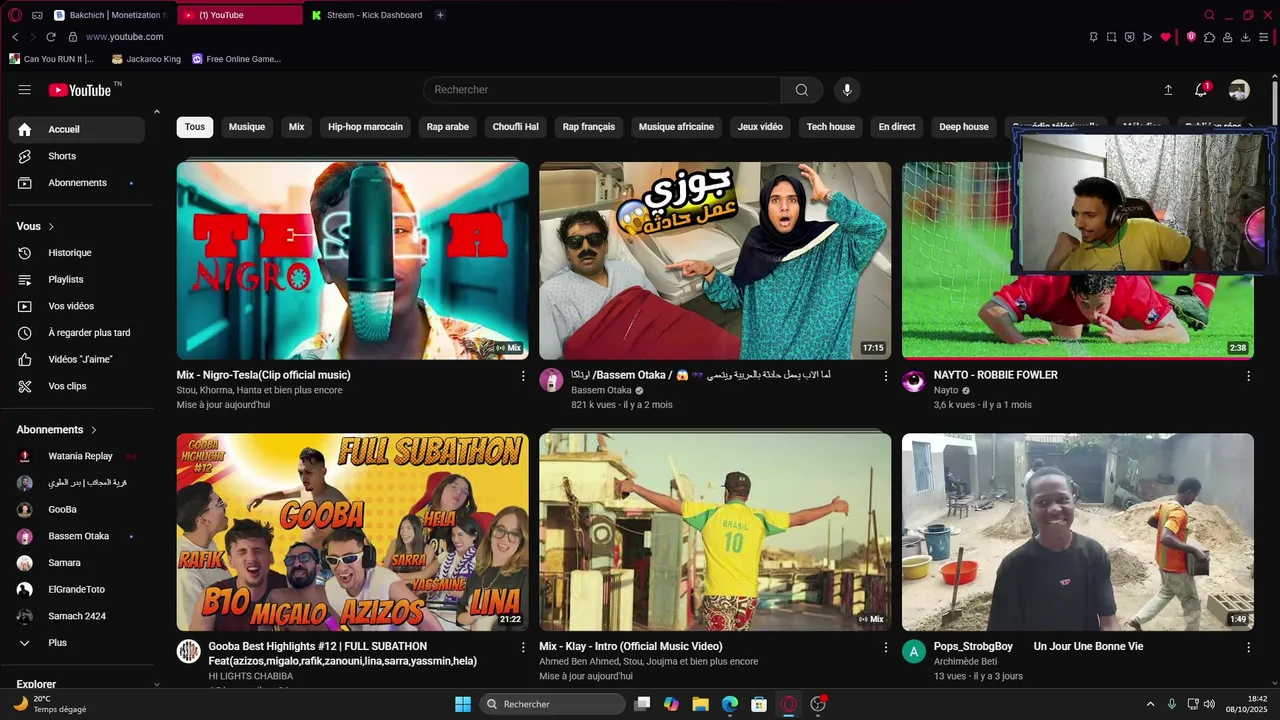Go back with the browser back arrow
This screenshot has height=720, width=1280.
click(15, 37)
